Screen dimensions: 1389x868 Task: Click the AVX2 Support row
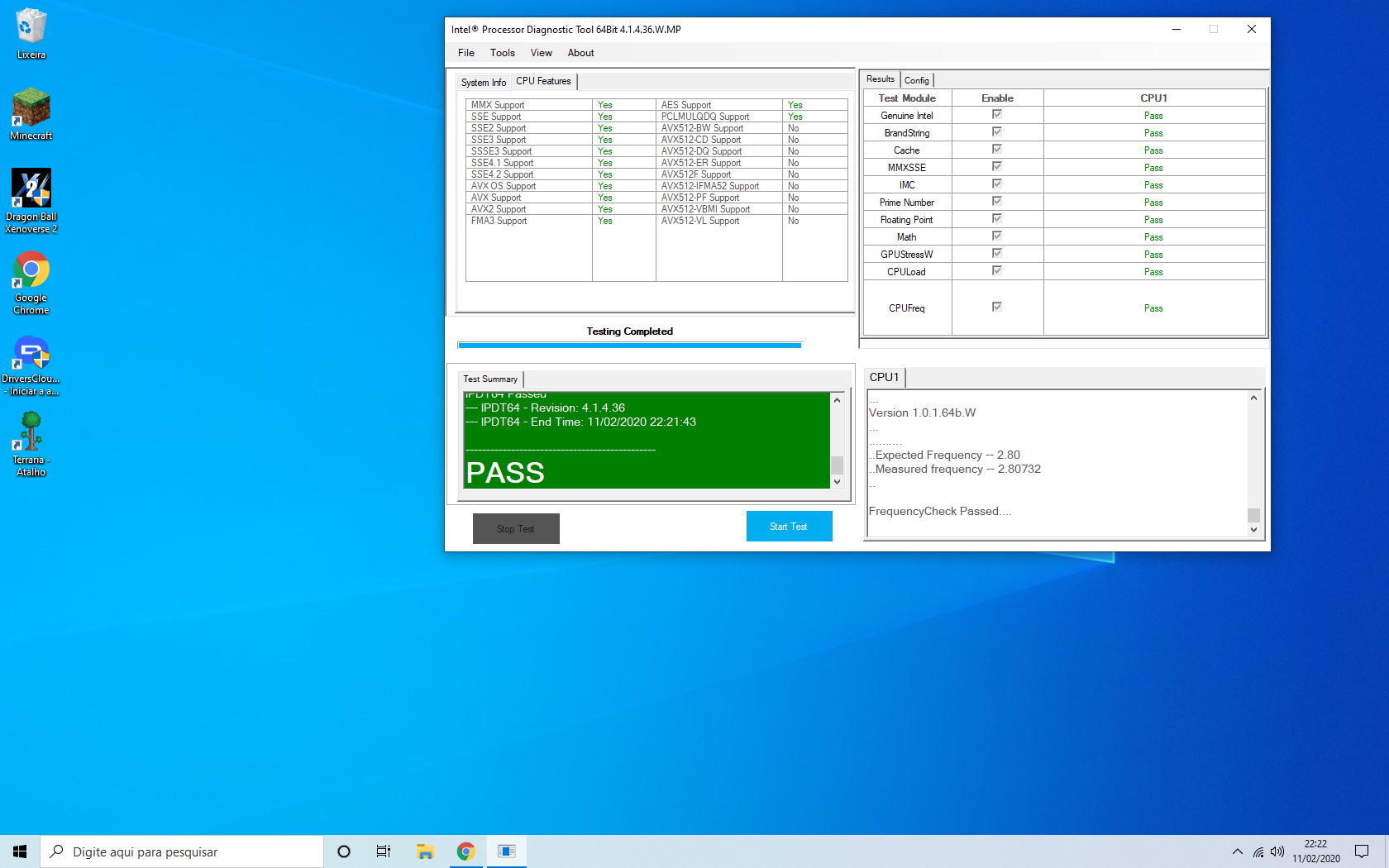tap(561, 209)
